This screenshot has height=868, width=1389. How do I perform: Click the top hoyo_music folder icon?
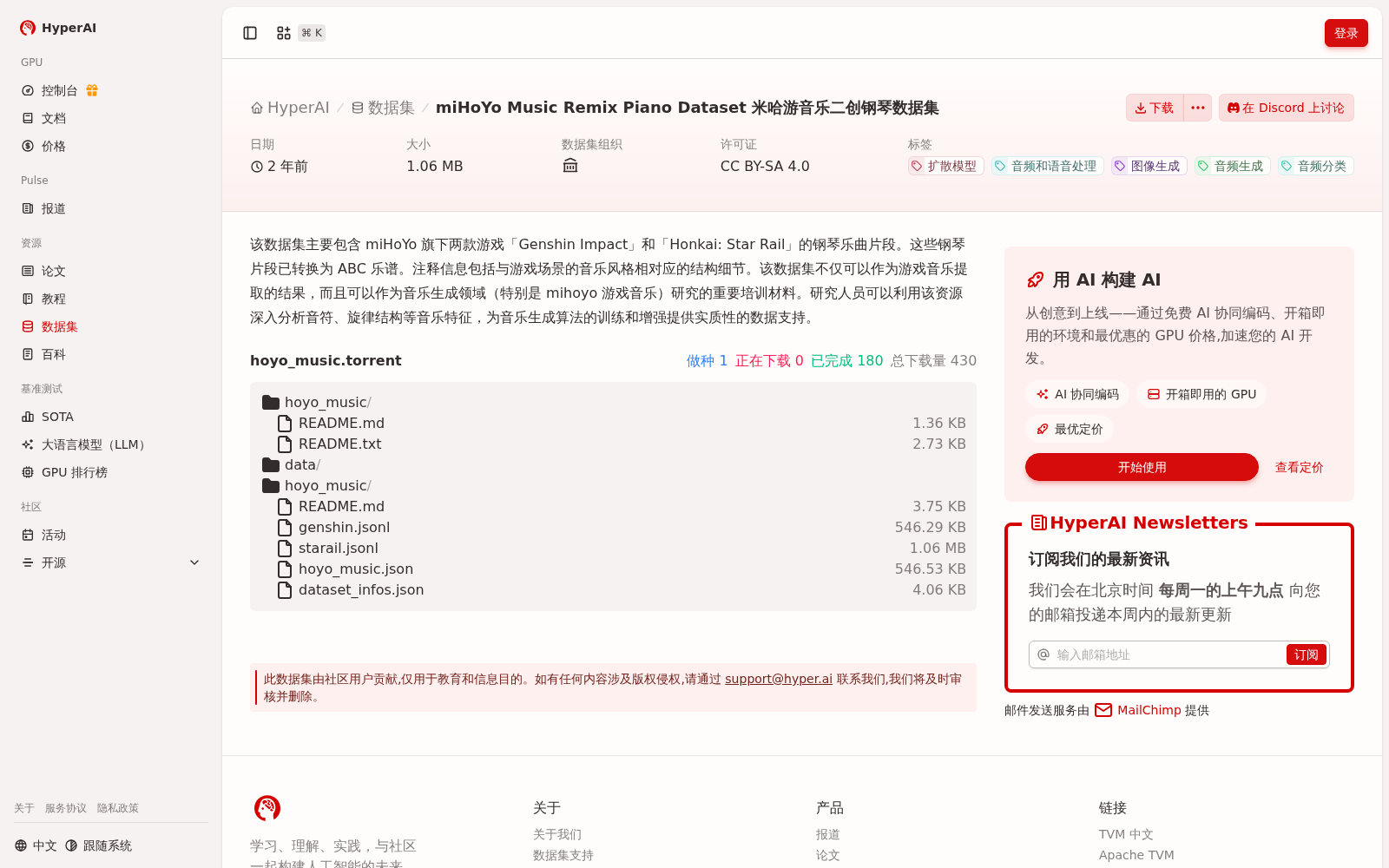click(x=271, y=403)
